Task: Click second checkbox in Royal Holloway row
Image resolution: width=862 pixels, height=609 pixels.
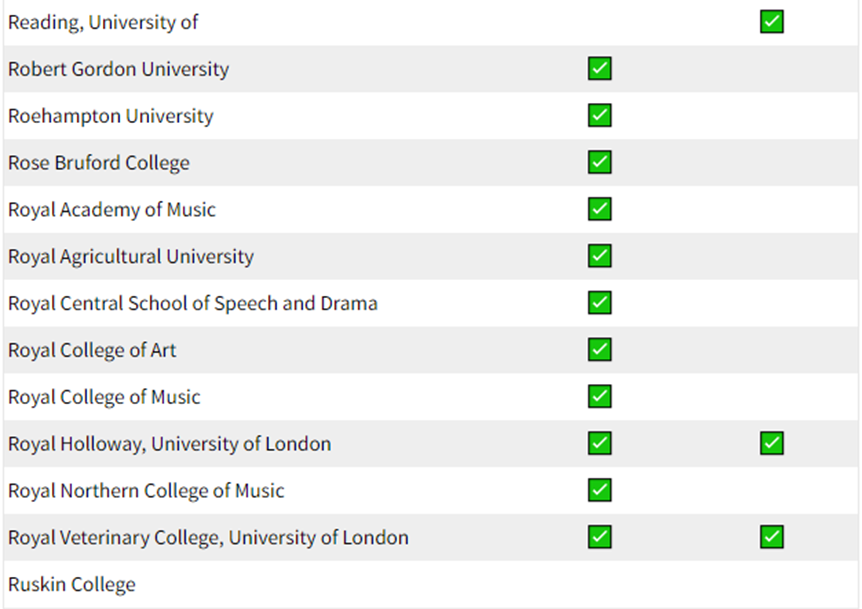Action: [x=772, y=443]
